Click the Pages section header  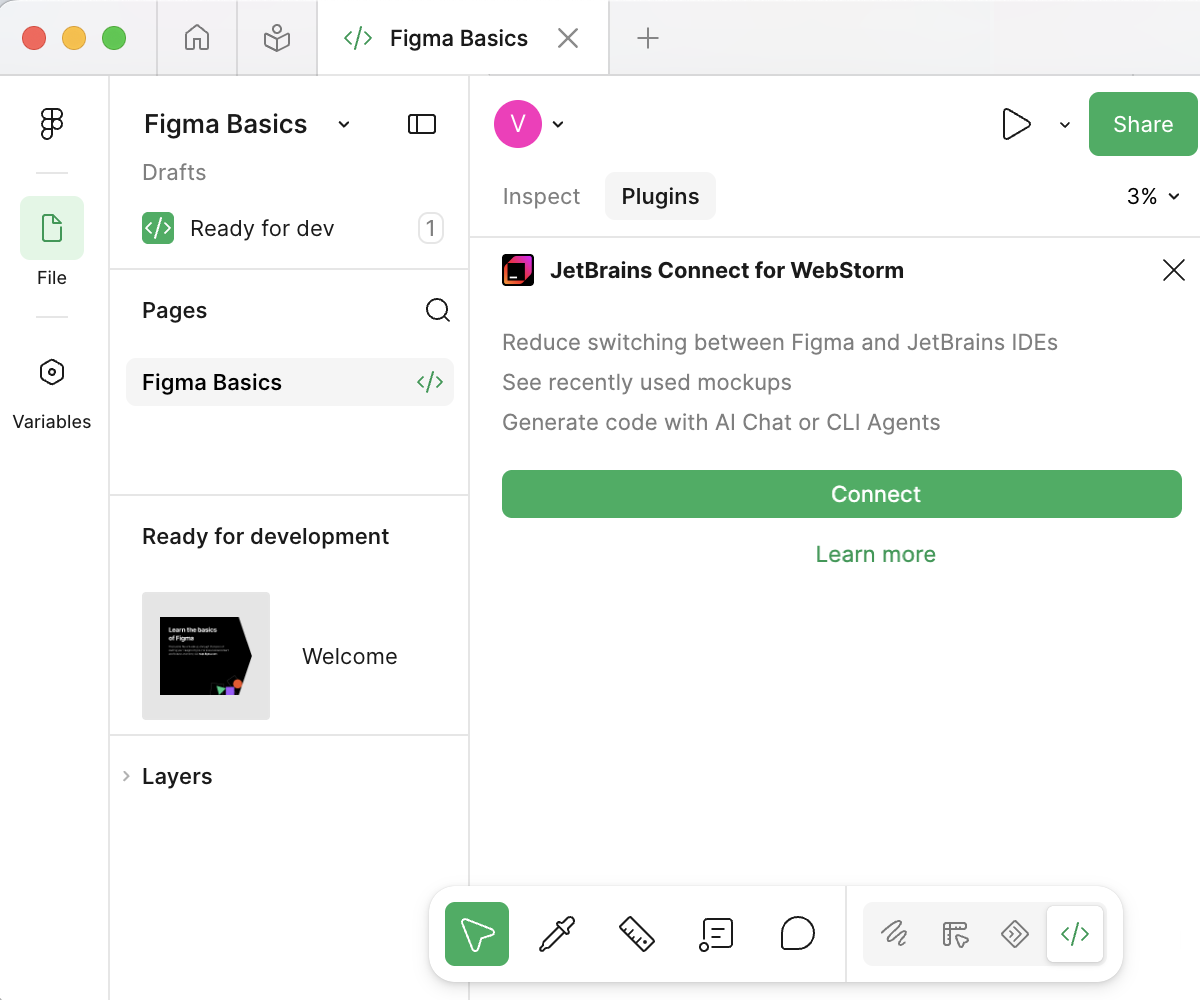tap(175, 310)
